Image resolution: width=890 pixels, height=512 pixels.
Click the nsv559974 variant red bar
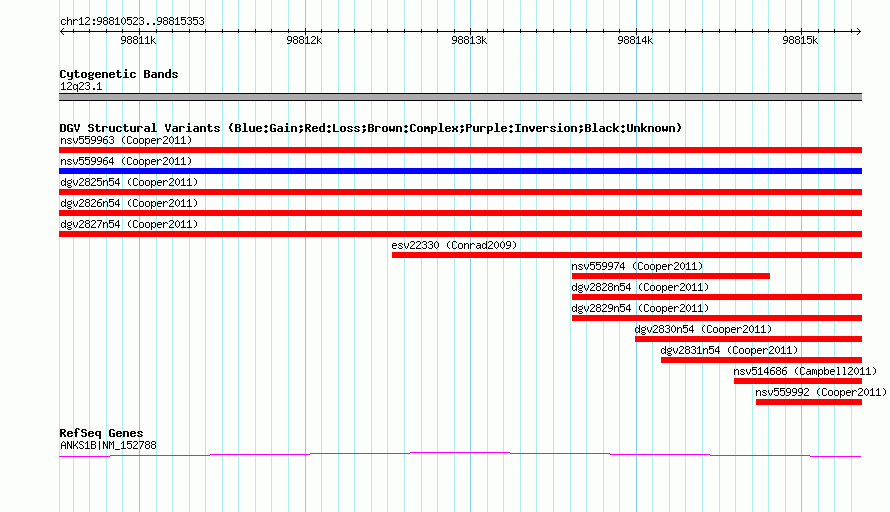coord(671,276)
